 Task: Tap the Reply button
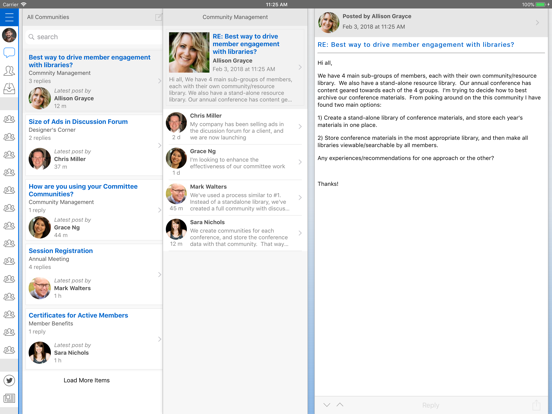[431, 405]
